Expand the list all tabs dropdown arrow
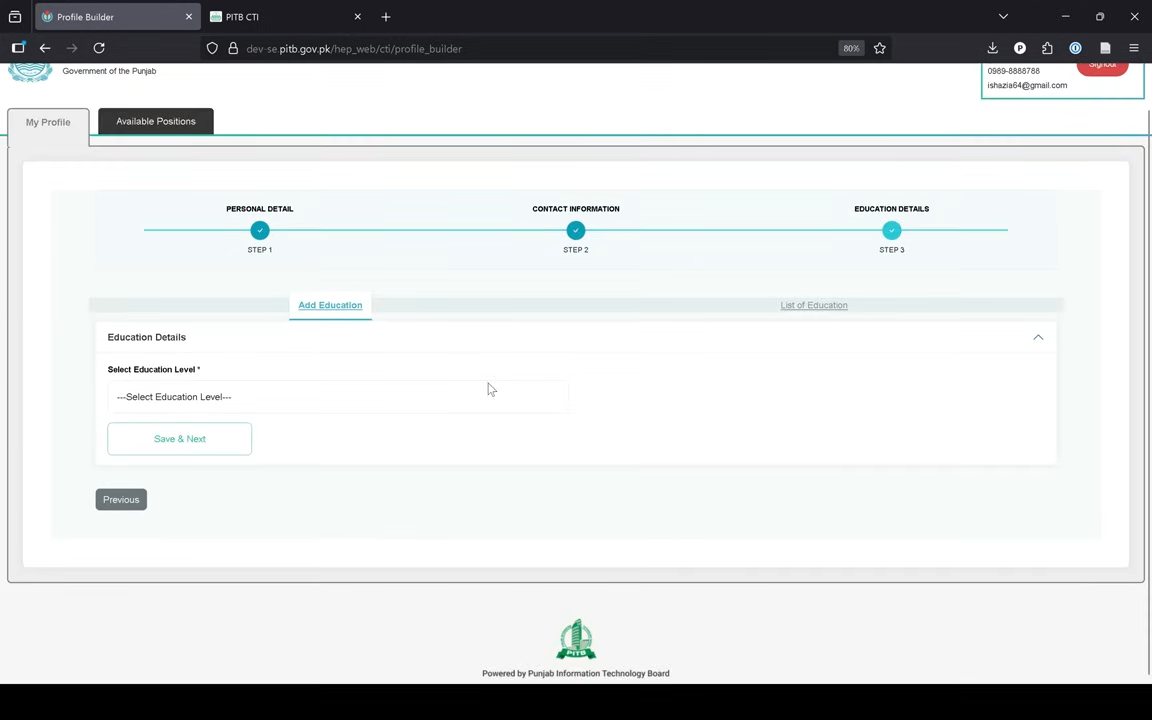 [1003, 17]
